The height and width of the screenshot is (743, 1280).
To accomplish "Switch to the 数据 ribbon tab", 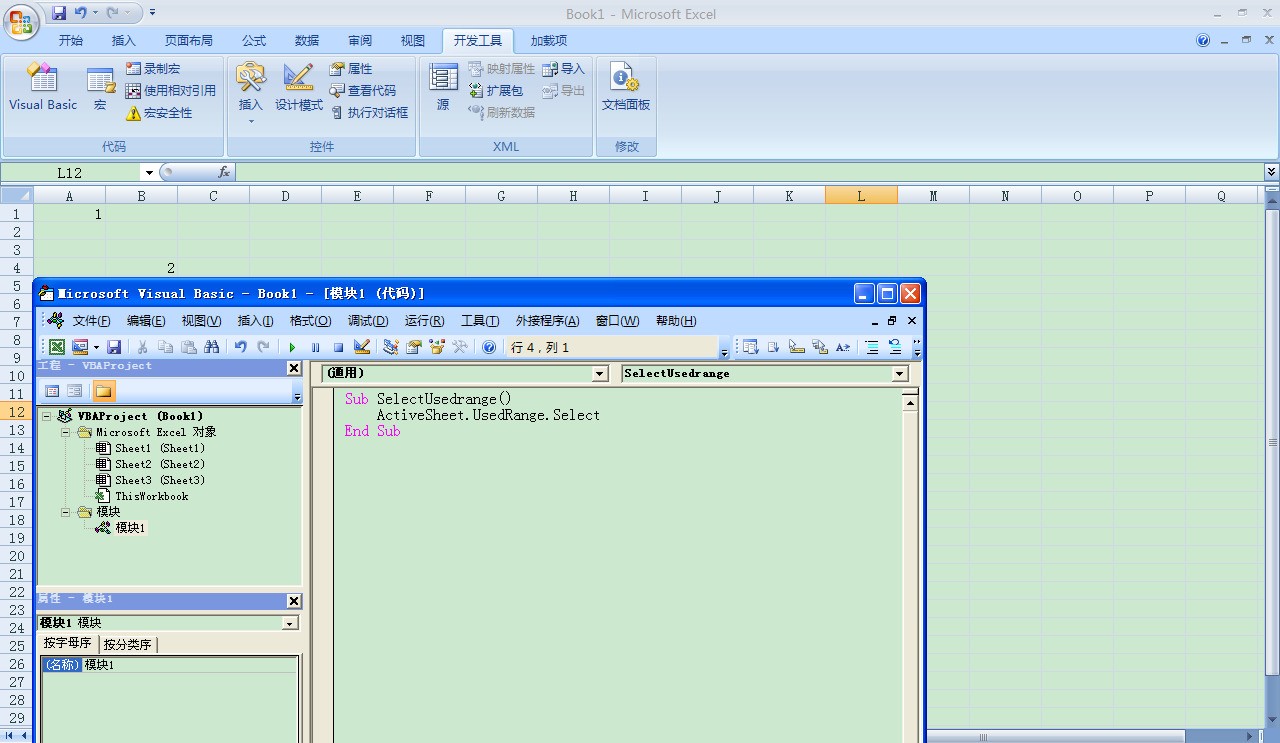I will [x=307, y=41].
